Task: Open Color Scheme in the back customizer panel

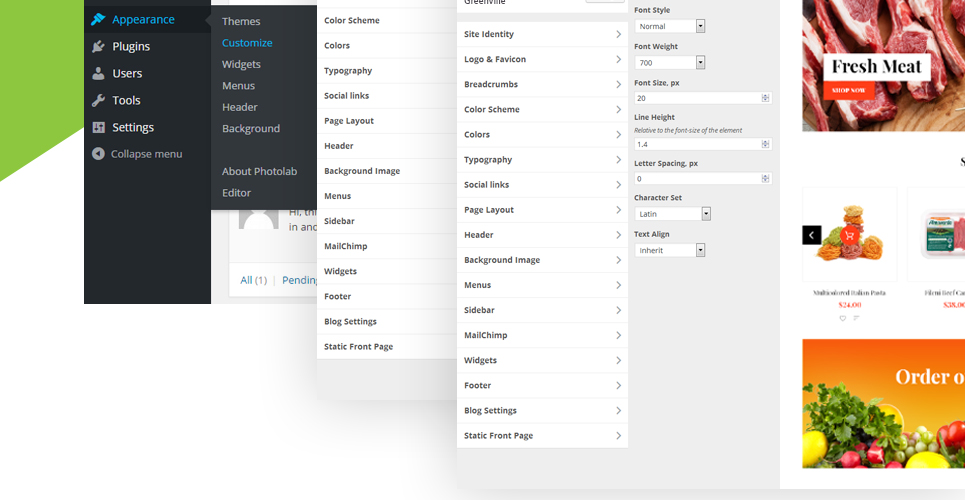Action: pos(386,20)
